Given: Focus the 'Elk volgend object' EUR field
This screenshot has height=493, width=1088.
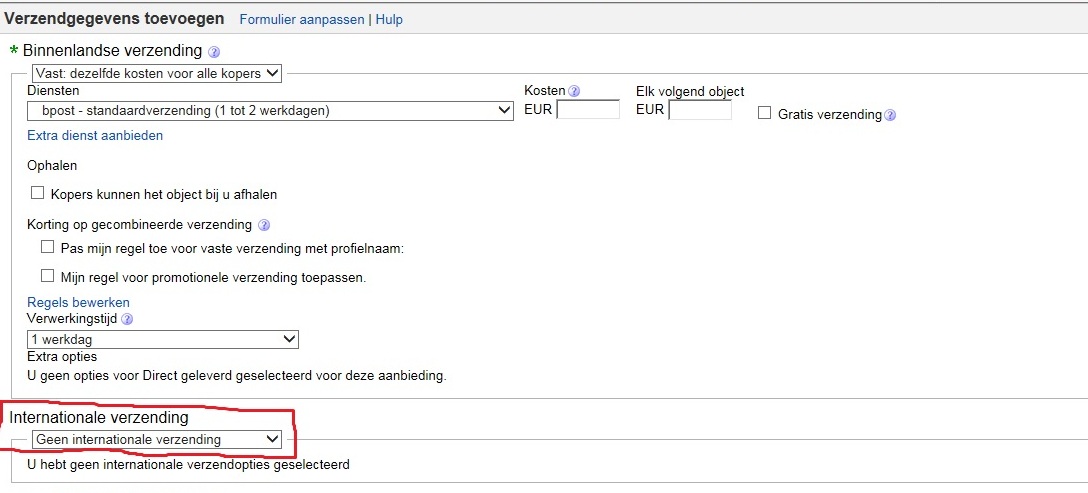Looking at the screenshot, I should pyautogui.click(x=700, y=110).
